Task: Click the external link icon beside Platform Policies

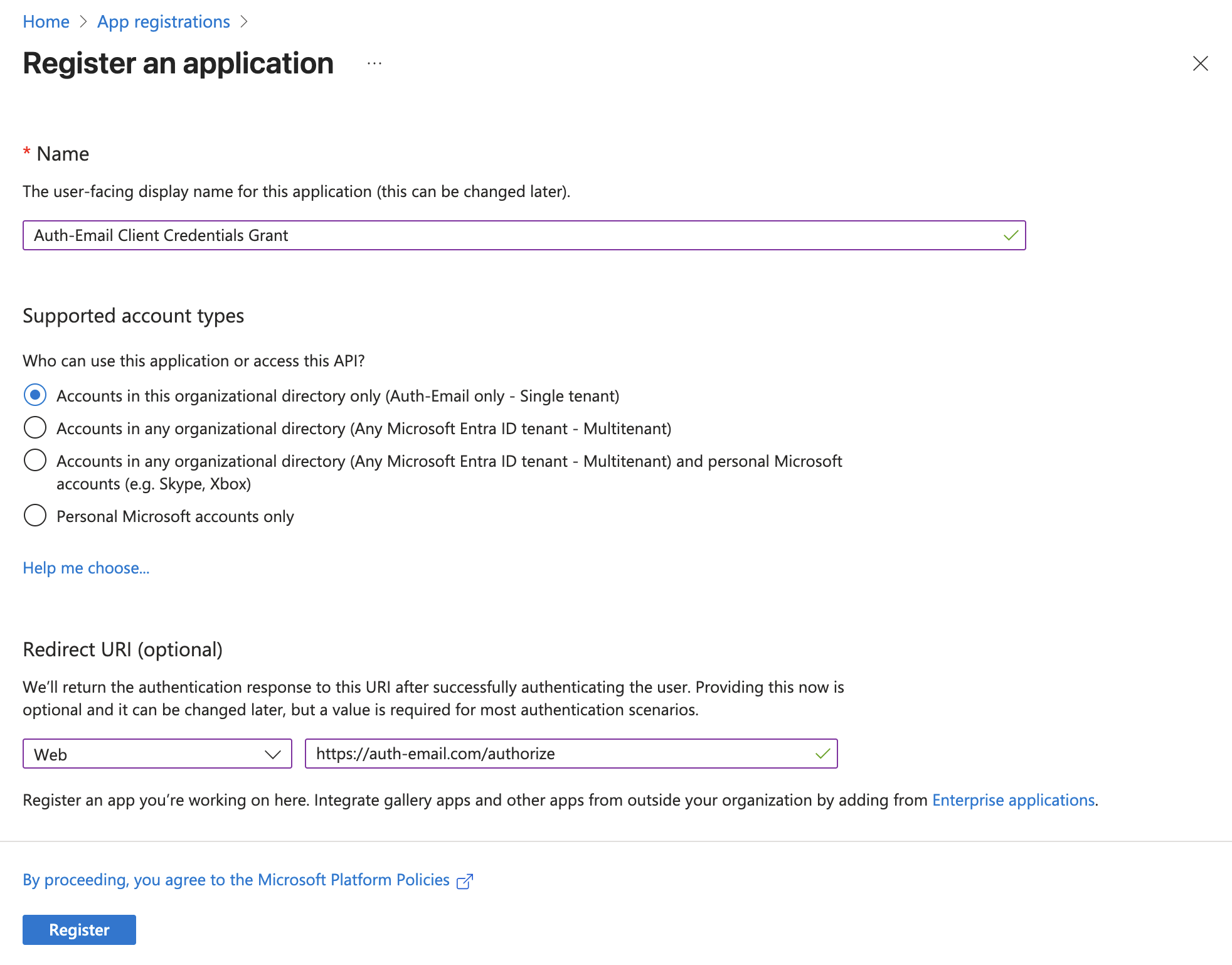Action: tap(464, 880)
